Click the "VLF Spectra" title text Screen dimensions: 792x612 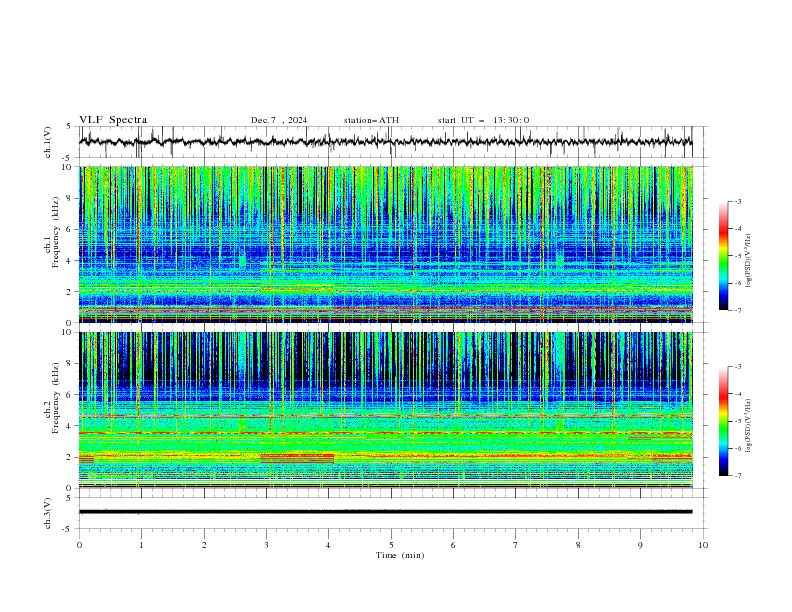[x=113, y=120]
